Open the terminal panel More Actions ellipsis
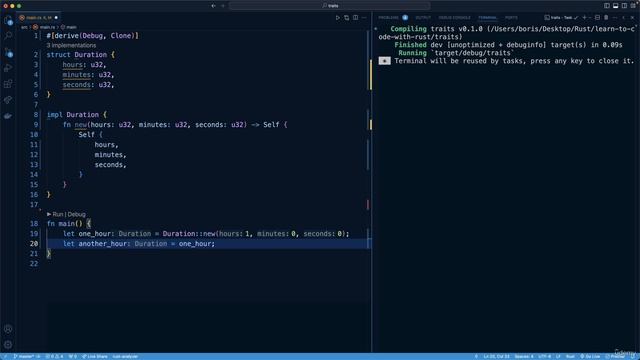Screen dimensions: 640x360 tap(615, 18)
